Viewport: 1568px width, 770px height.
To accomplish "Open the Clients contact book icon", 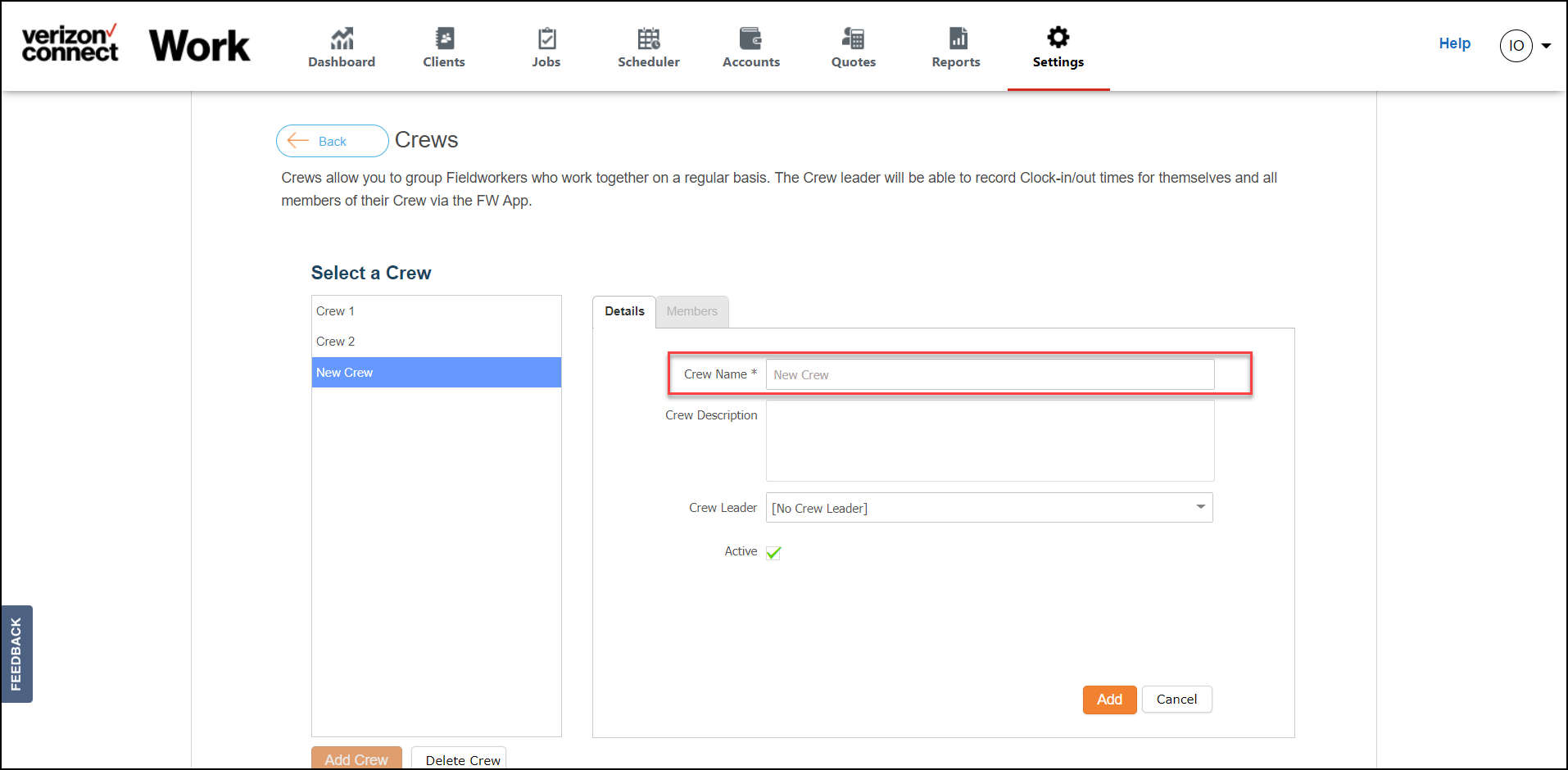I will tap(444, 38).
